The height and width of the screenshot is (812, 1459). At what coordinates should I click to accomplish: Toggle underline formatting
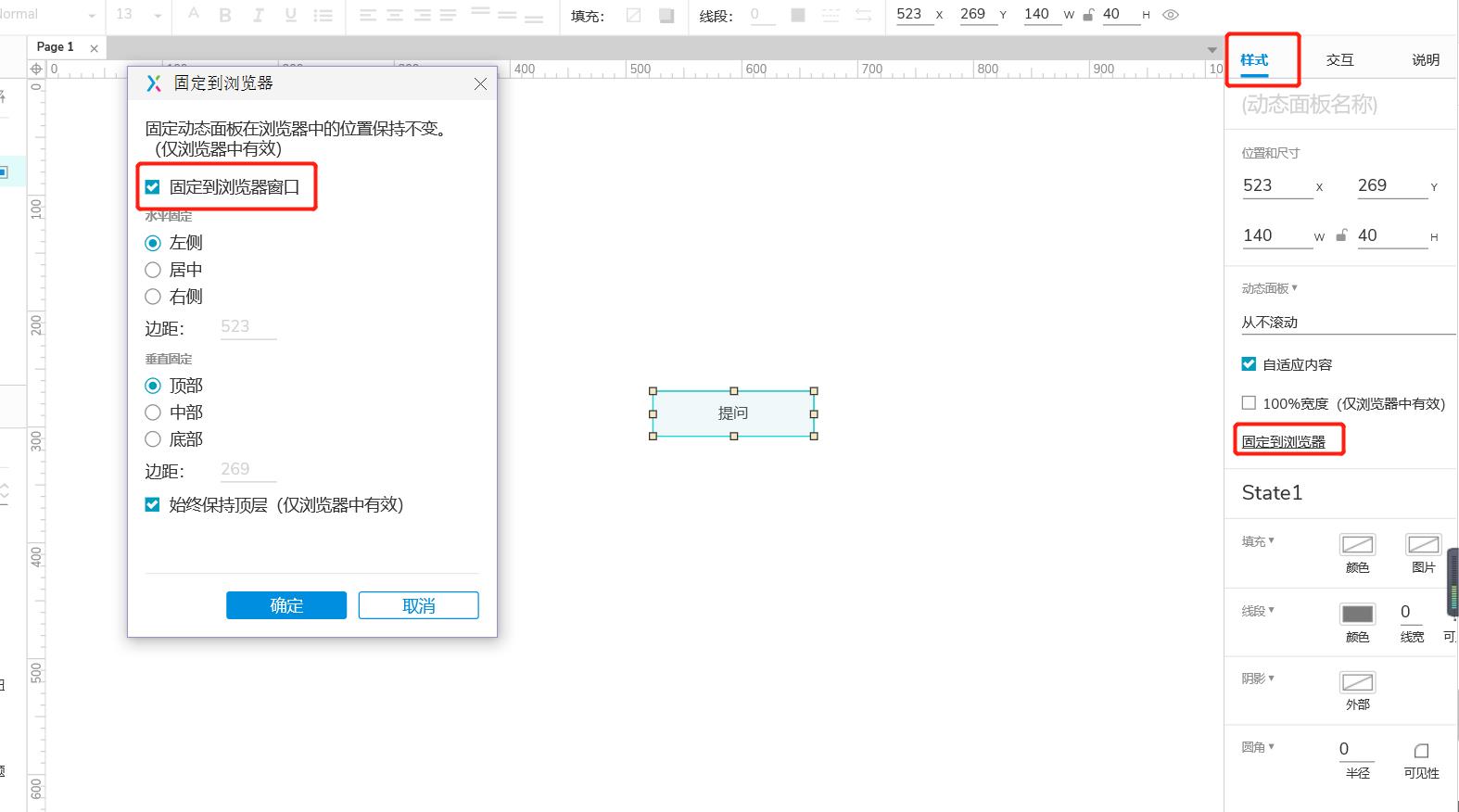290,15
